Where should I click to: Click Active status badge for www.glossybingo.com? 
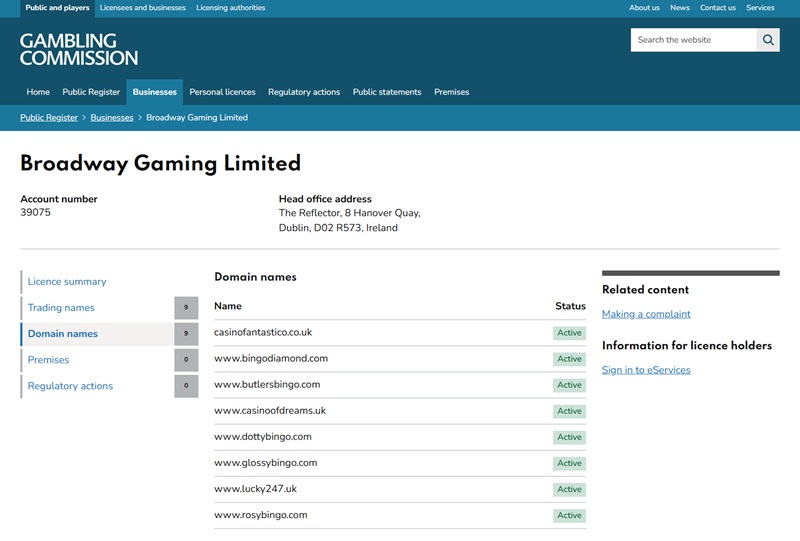[569, 463]
